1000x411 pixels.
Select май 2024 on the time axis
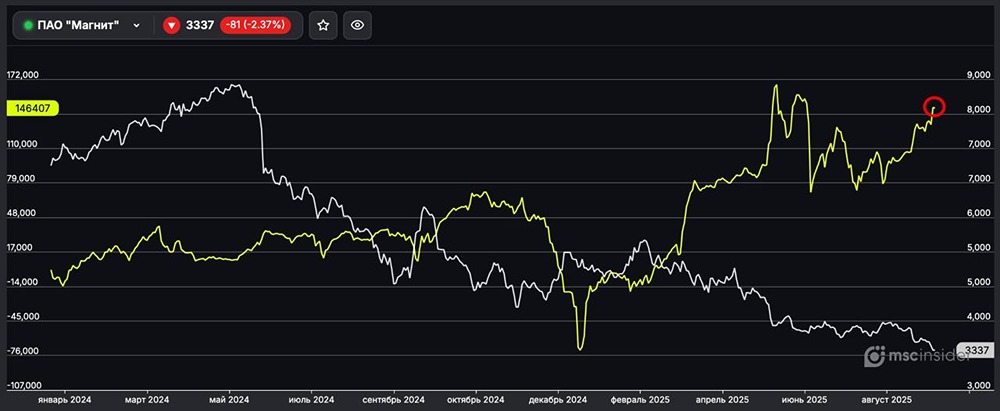229,398
